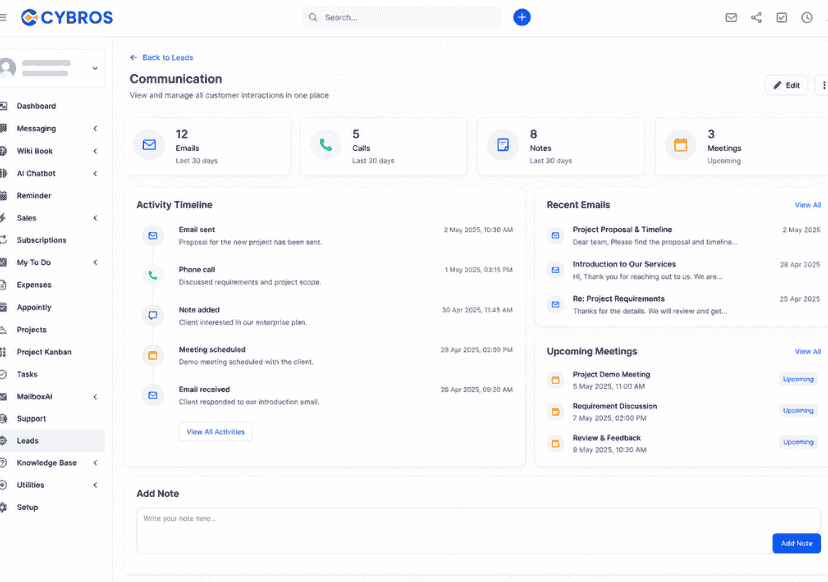Click envelope icon beside Introduction to Our Services
828x582 pixels.
556,270
